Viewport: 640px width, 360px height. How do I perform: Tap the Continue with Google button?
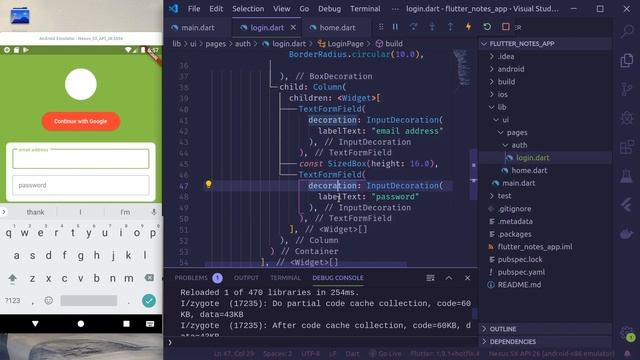coord(81,121)
